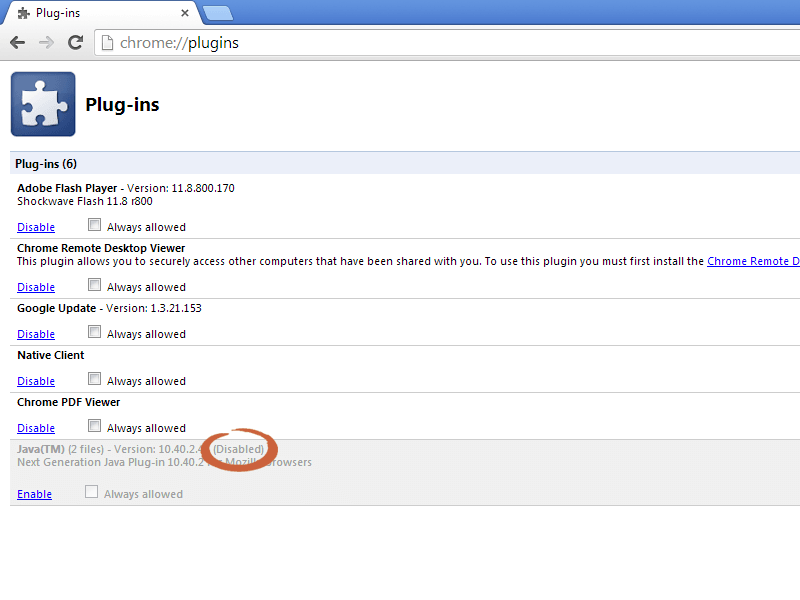Check Always allowed for Native Client

94,378
